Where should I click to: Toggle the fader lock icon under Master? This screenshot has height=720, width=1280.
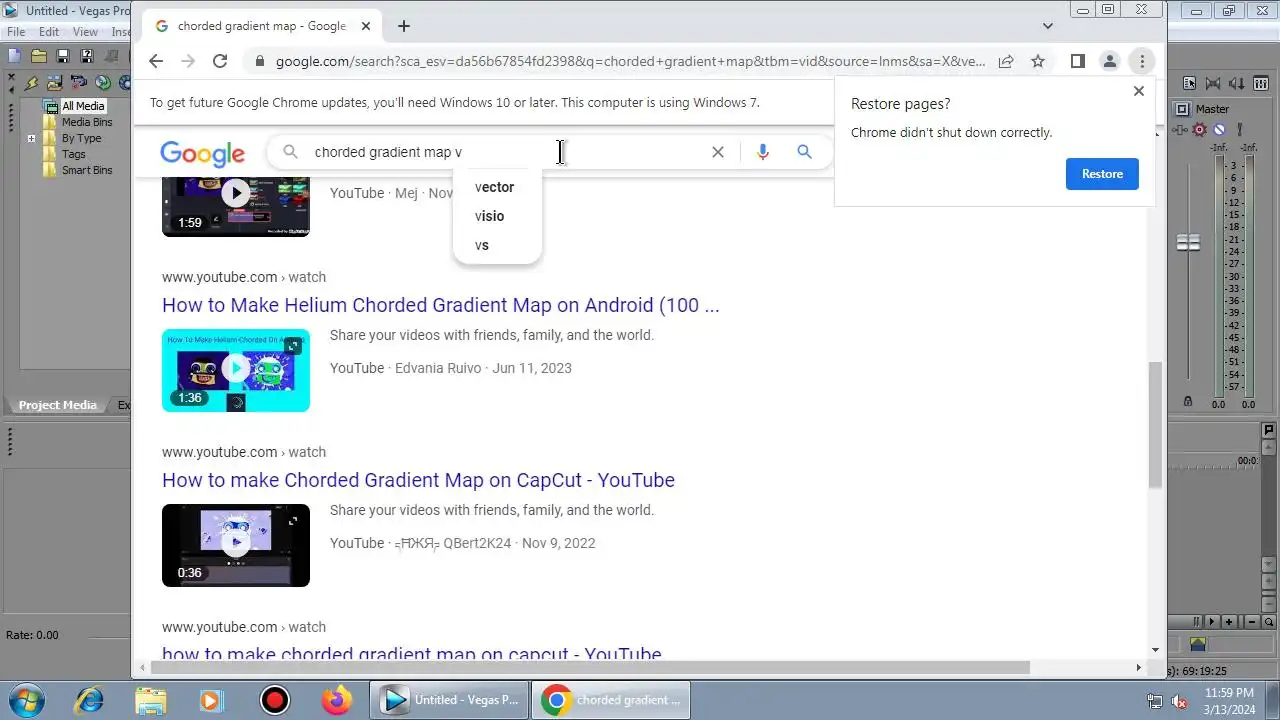[1188, 401]
